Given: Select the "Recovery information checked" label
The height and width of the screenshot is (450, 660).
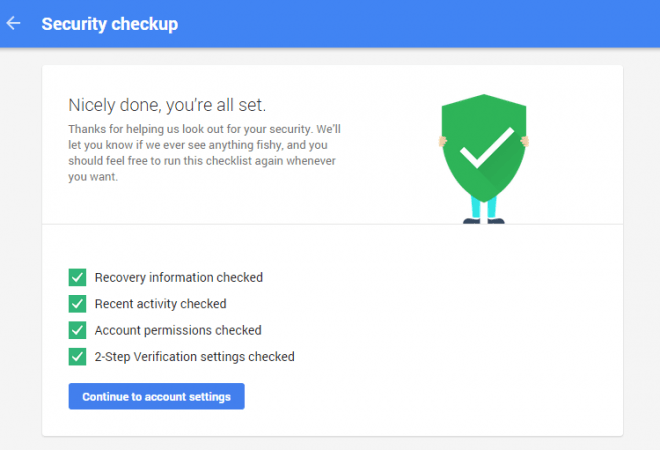Looking at the screenshot, I should [x=179, y=277].
